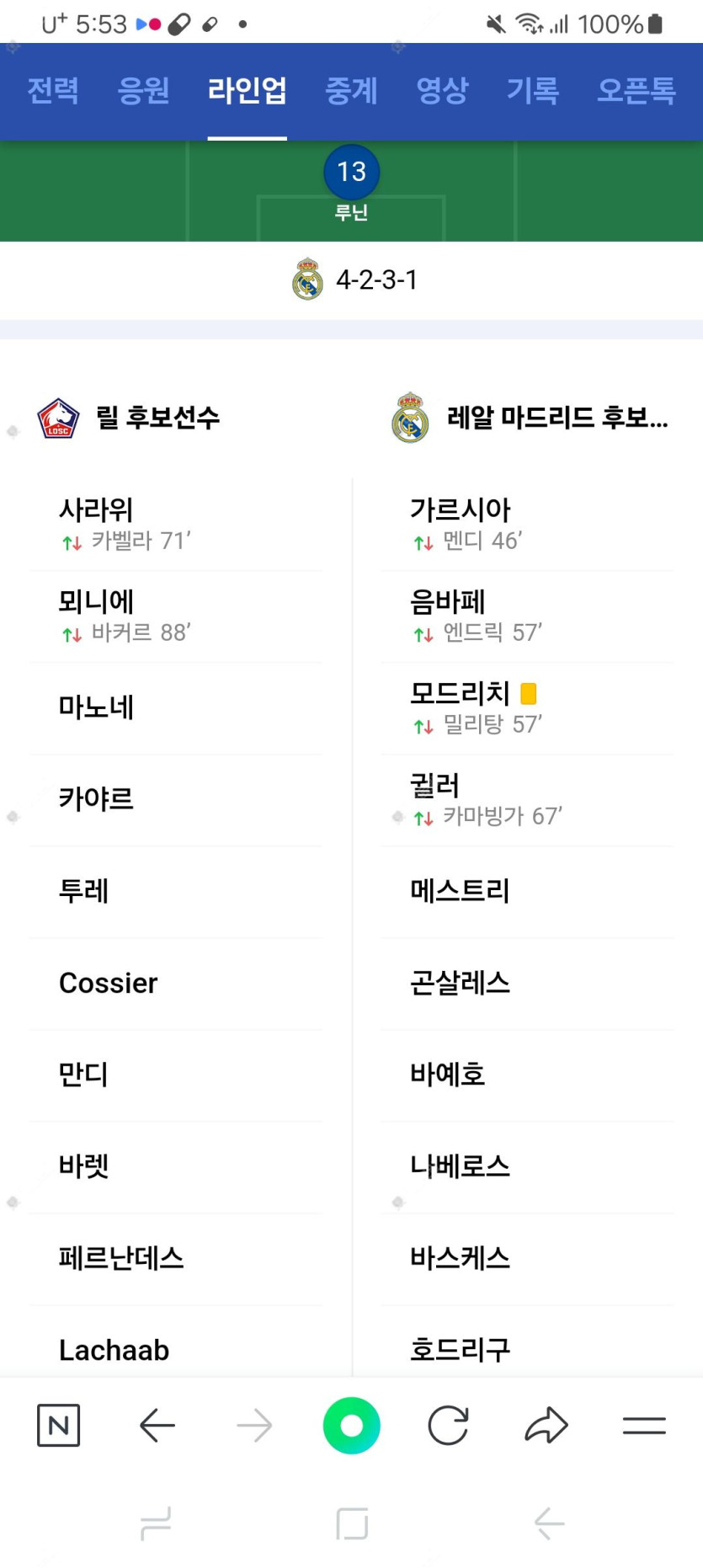Open the 기록 tab
The width and height of the screenshot is (703, 1568).
pos(532,91)
